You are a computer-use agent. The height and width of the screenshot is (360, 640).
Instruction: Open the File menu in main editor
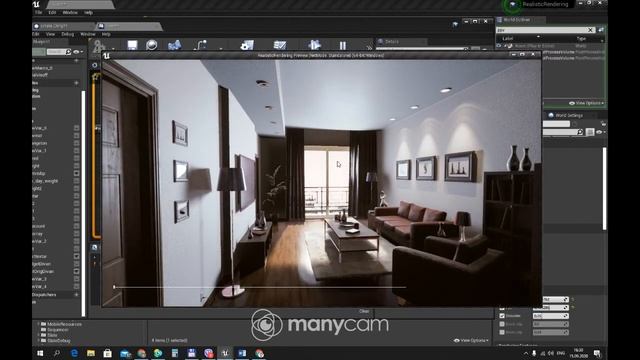tap(38, 13)
